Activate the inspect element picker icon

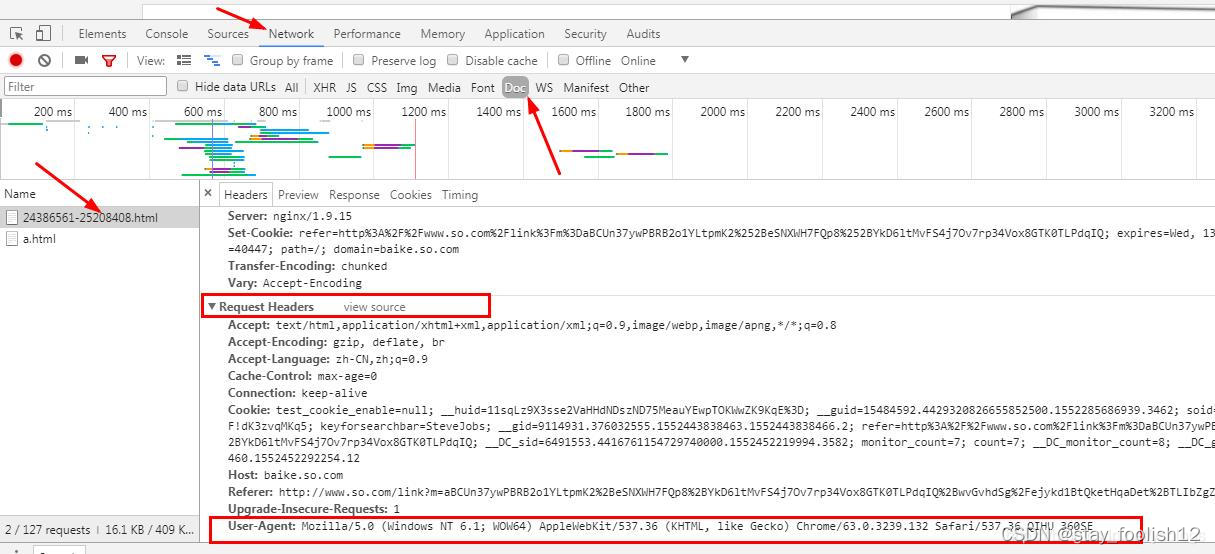pyautogui.click(x=17, y=34)
